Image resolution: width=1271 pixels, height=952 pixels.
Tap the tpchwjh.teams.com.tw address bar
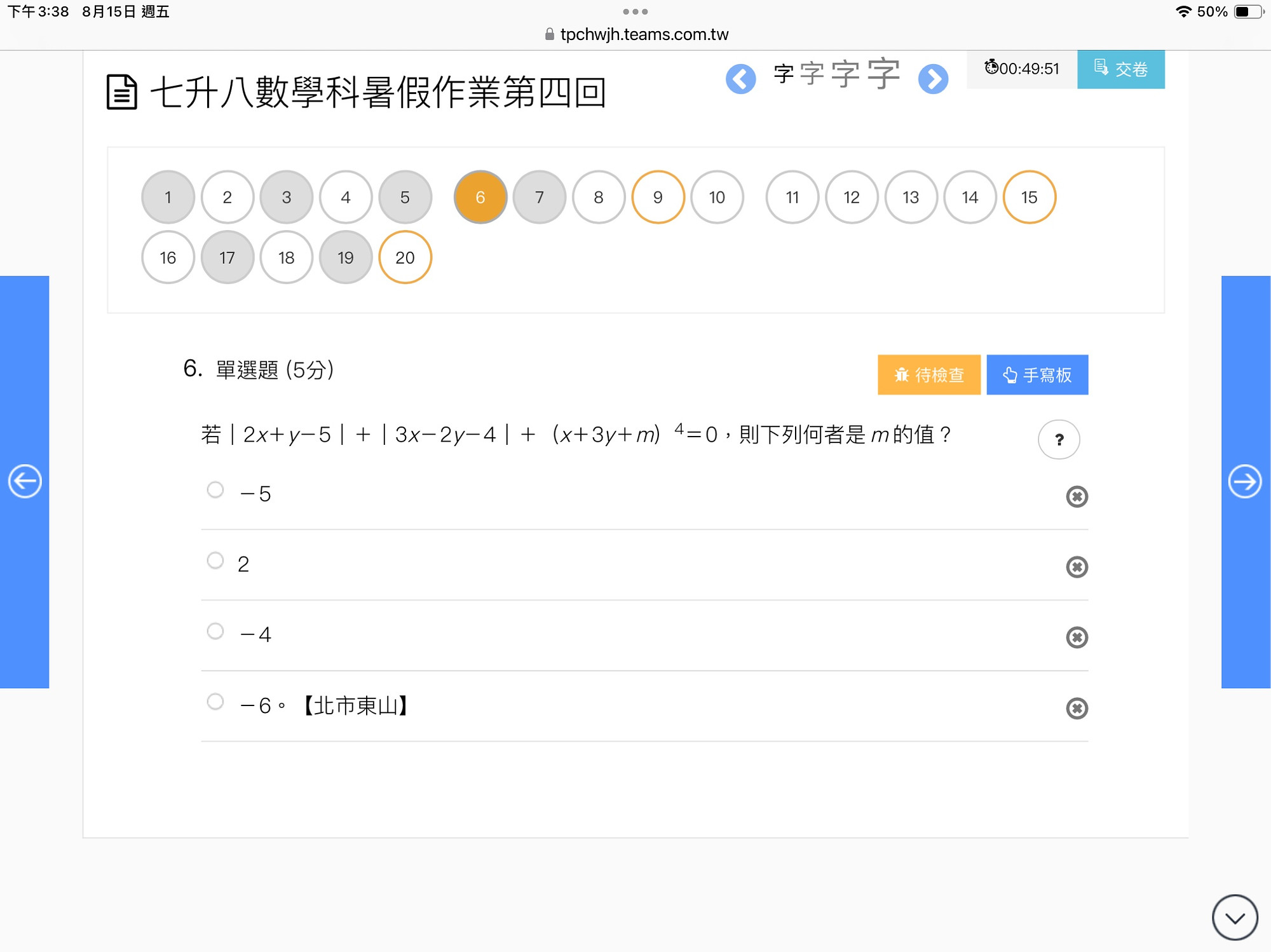tap(637, 34)
